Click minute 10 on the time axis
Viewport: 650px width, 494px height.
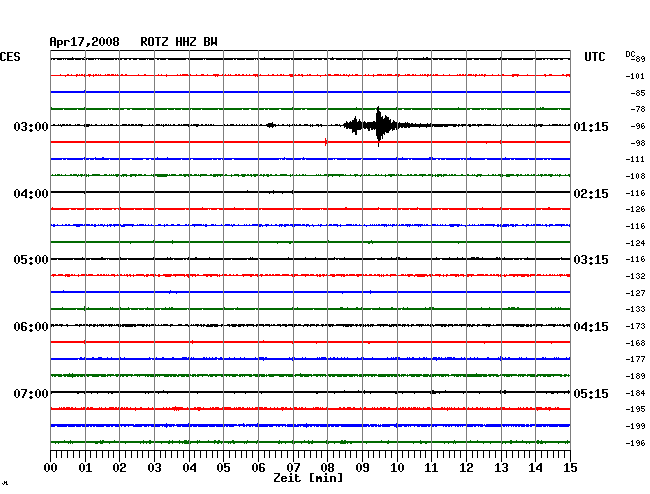397,468
